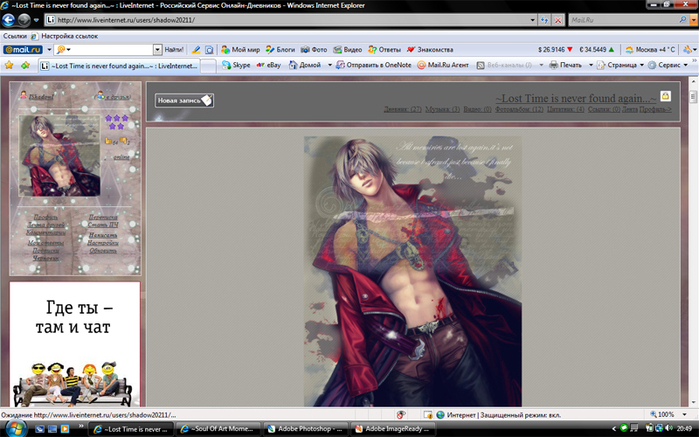The height and width of the screenshot is (437, 699).
Task: Open dropdown next to mail.ru logo
Action: tap(49, 49)
